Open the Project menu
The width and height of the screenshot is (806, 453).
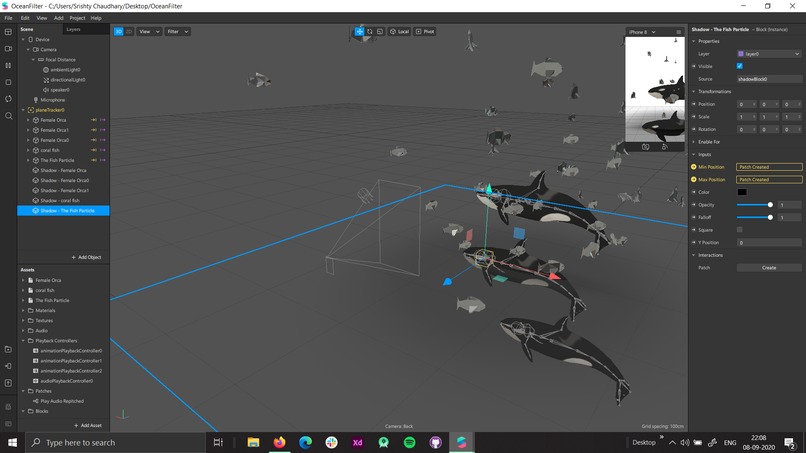[x=77, y=18]
